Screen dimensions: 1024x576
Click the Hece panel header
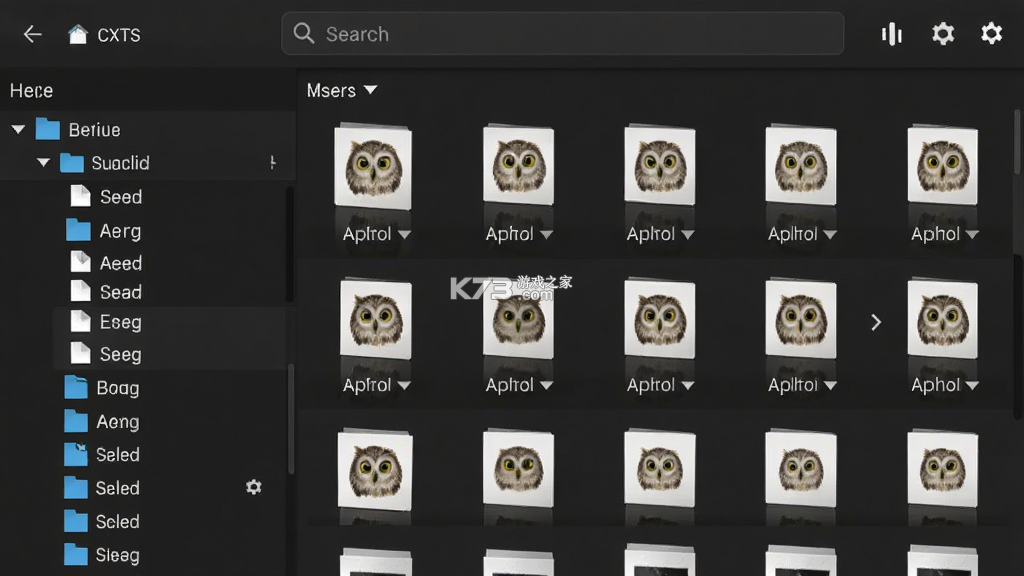coord(31,90)
